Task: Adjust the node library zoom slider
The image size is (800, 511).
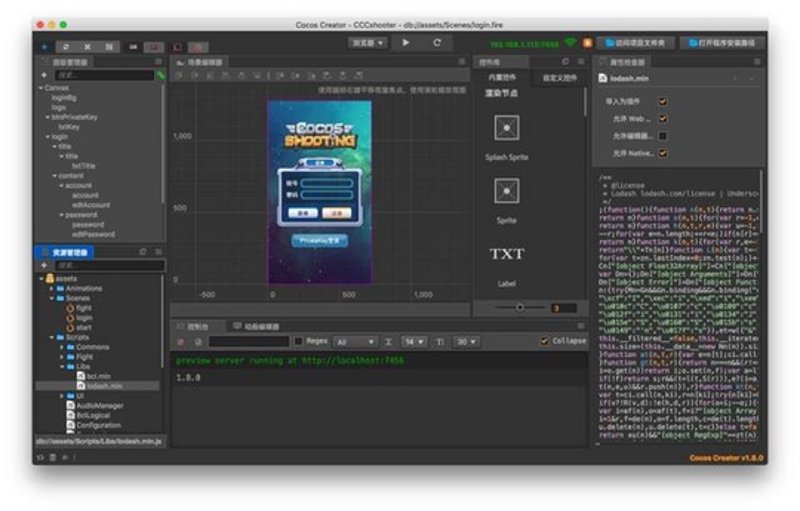Action: [x=520, y=308]
